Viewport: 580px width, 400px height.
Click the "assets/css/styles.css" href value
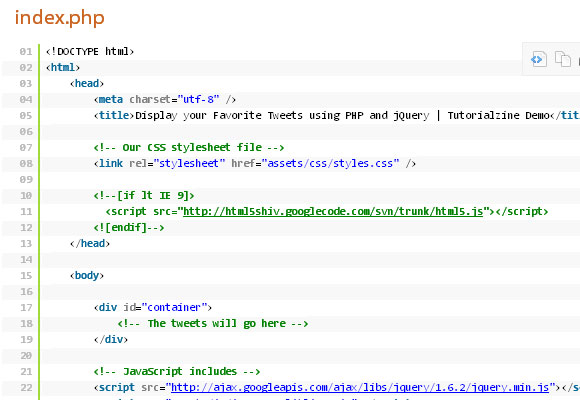click(330, 164)
